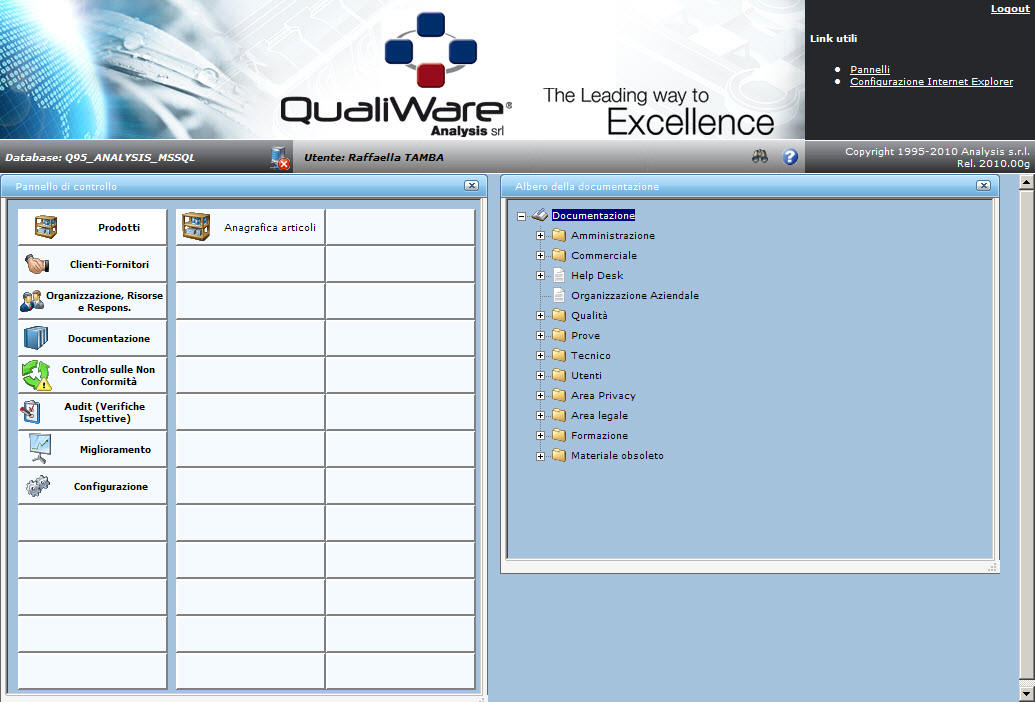Click the binoculars search icon

pyautogui.click(x=761, y=157)
